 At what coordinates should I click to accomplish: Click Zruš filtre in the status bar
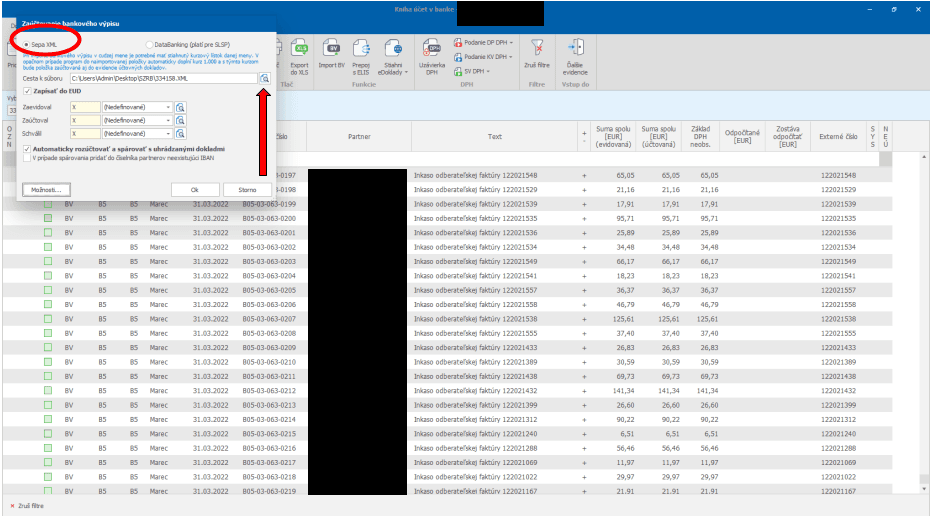click(x=27, y=506)
